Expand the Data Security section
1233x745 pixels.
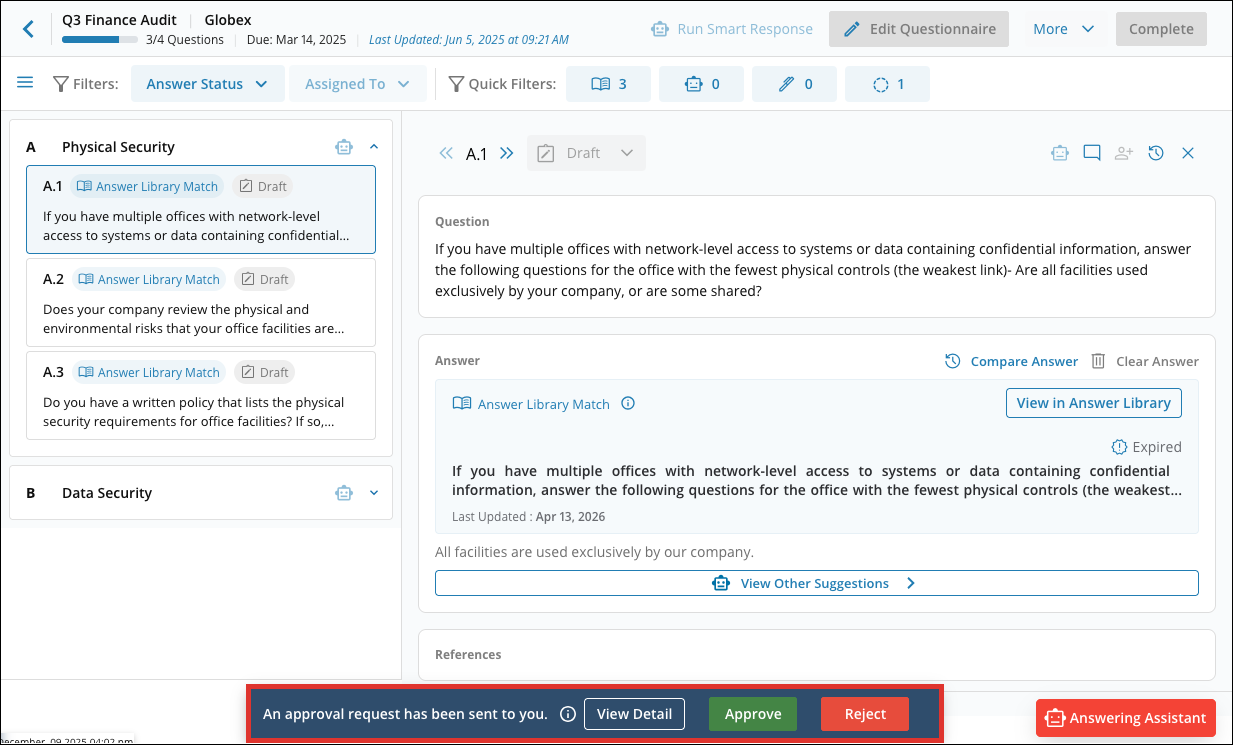[x=374, y=493]
